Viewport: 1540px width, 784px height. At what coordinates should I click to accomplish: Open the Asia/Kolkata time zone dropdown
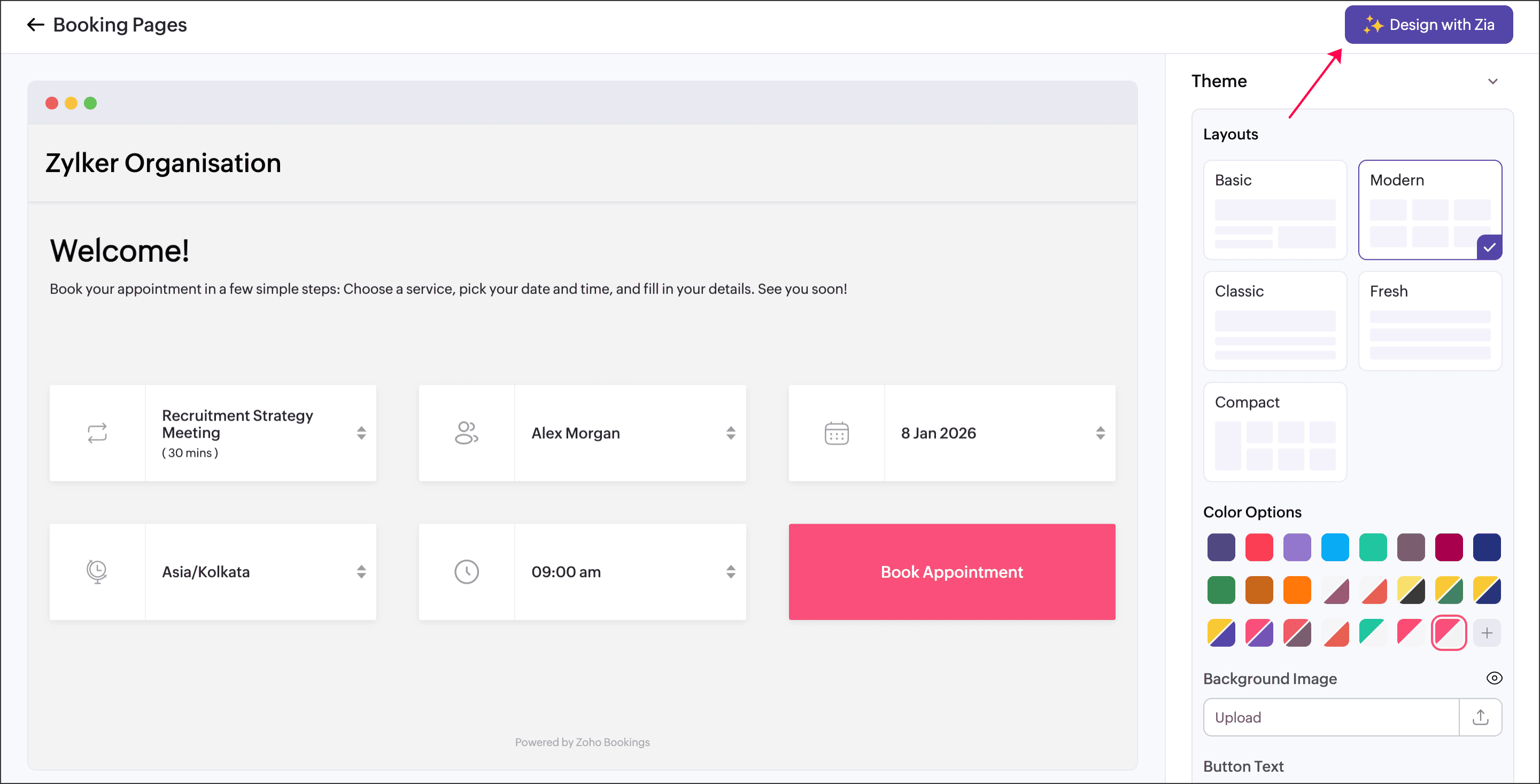(x=361, y=572)
